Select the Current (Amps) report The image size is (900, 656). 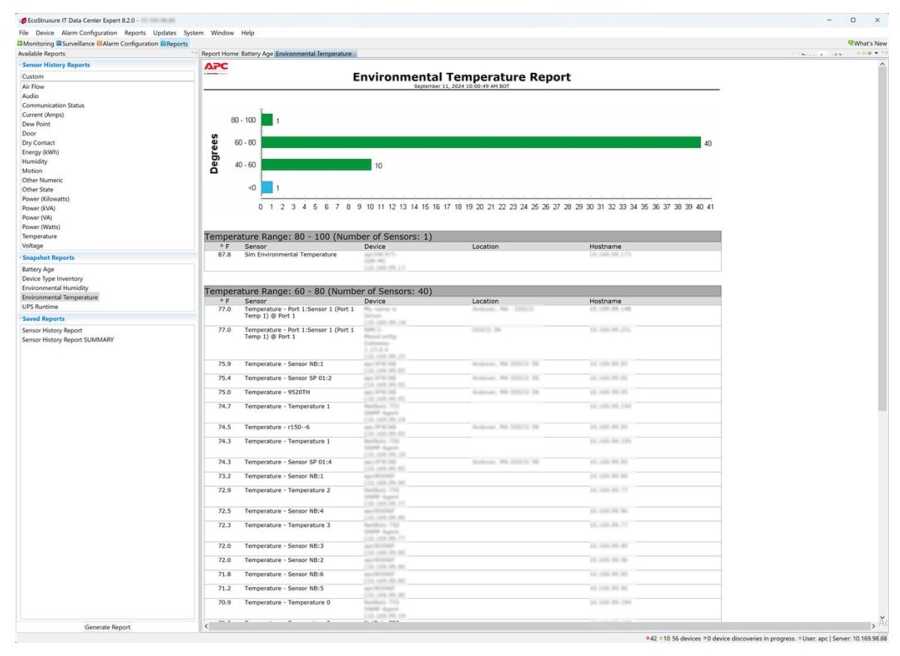(x=43, y=115)
